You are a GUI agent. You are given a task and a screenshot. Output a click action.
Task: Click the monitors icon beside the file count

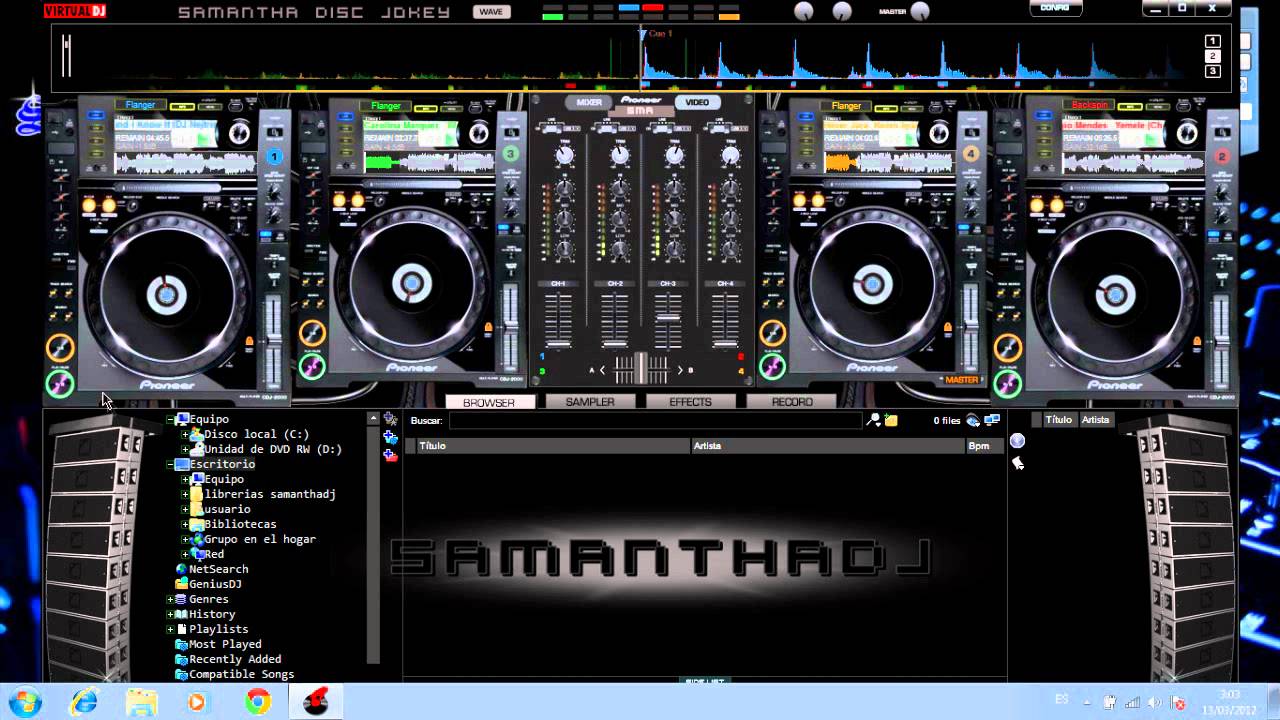click(992, 420)
